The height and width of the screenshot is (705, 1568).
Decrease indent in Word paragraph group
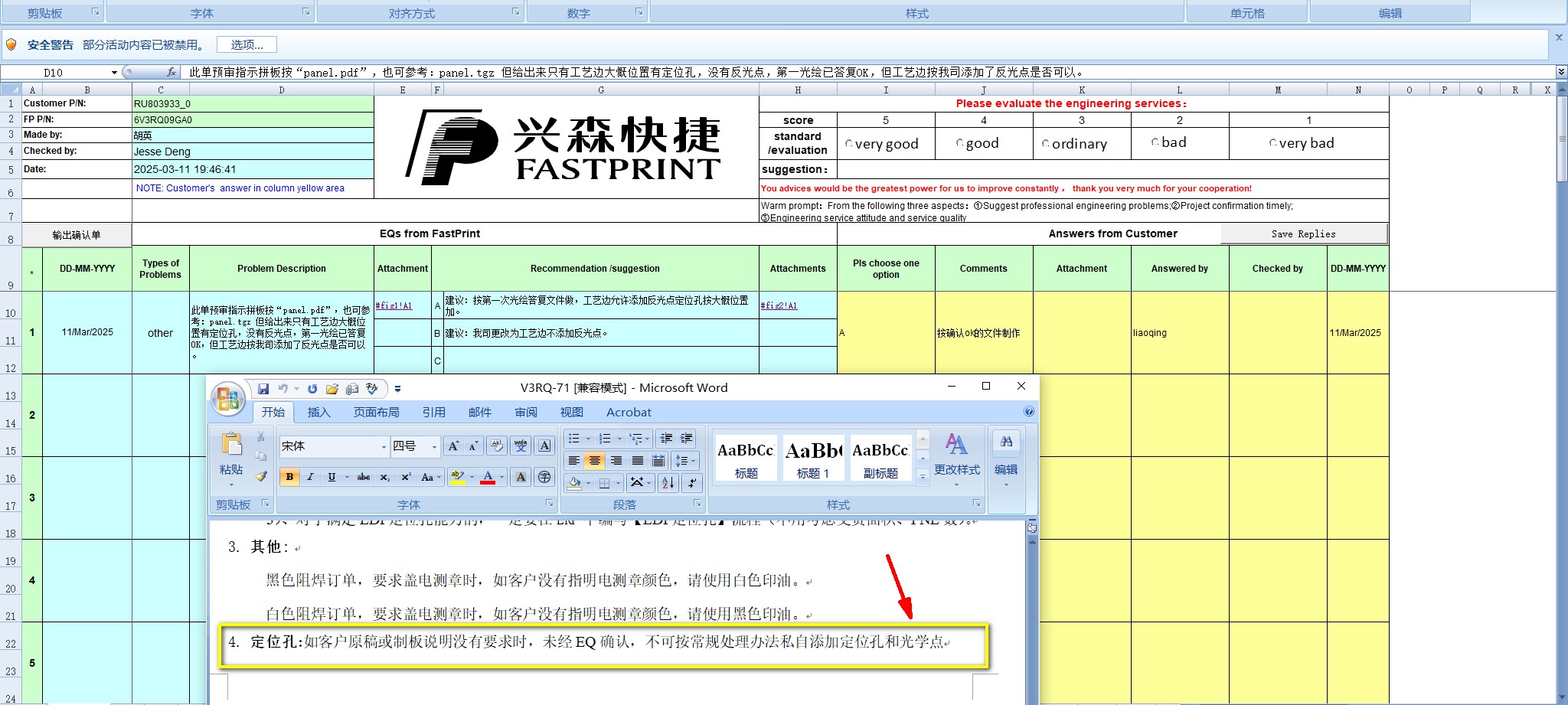[666, 439]
